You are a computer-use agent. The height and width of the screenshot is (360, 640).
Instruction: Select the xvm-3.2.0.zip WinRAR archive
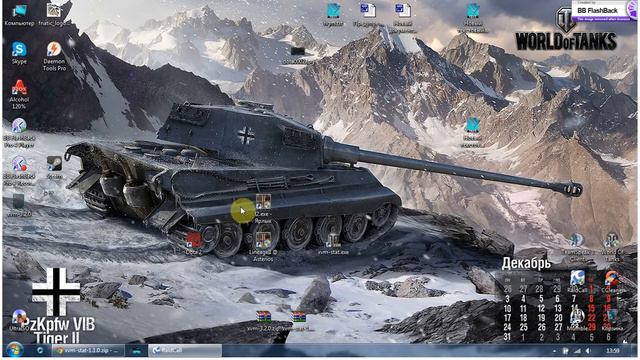pos(264,321)
